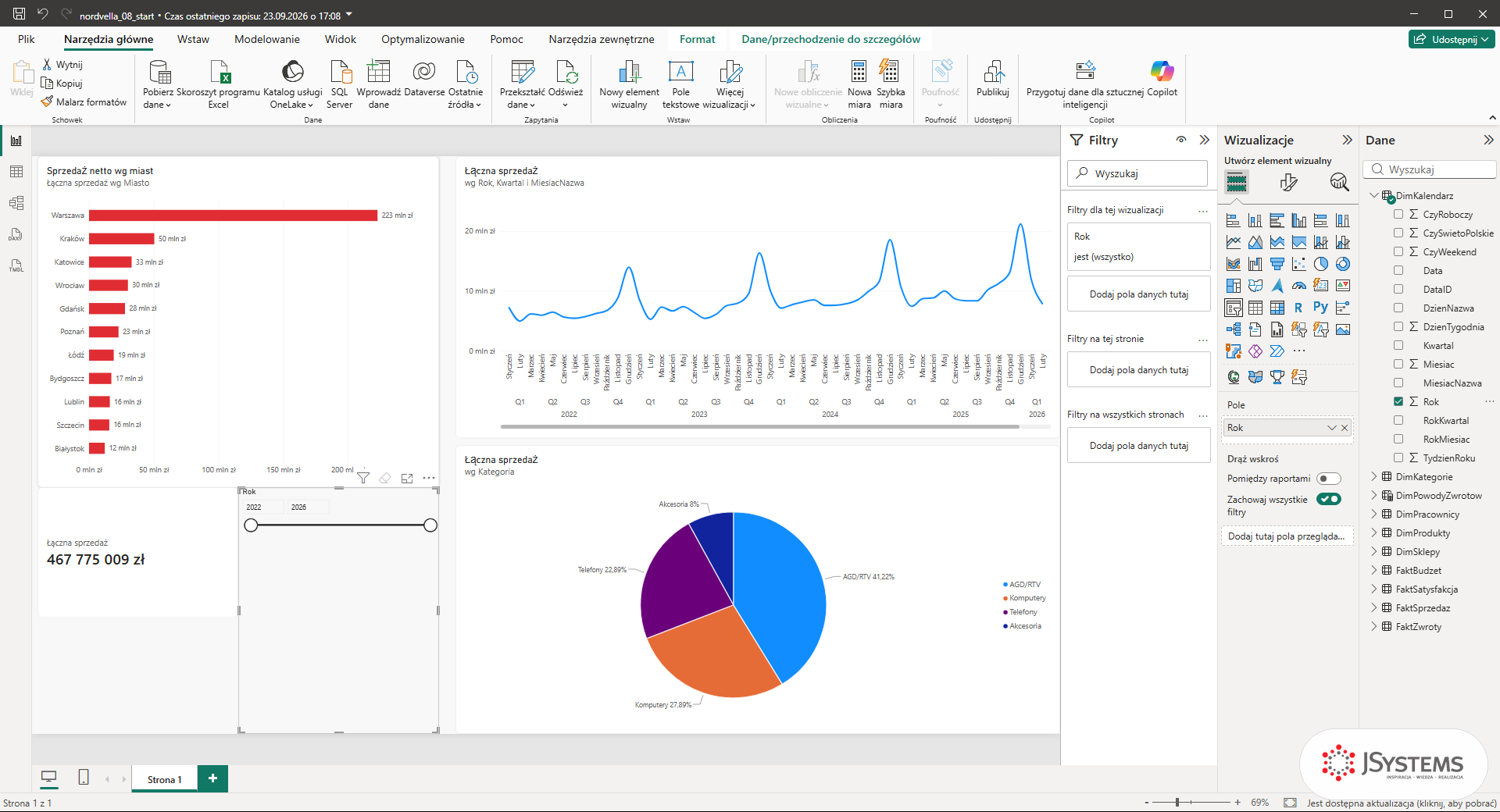Add a Pole tekstowe text box

coord(680,72)
